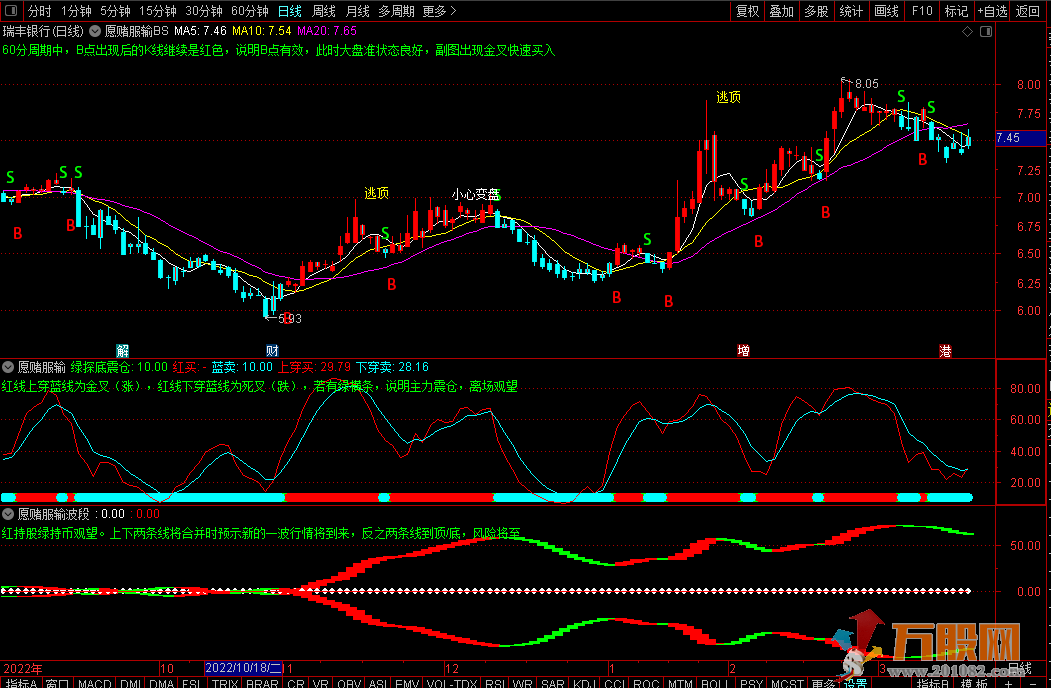Screen dimensions: 1051x688
Task: Select the BOLL indicator tab
Action: tap(715, 683)
